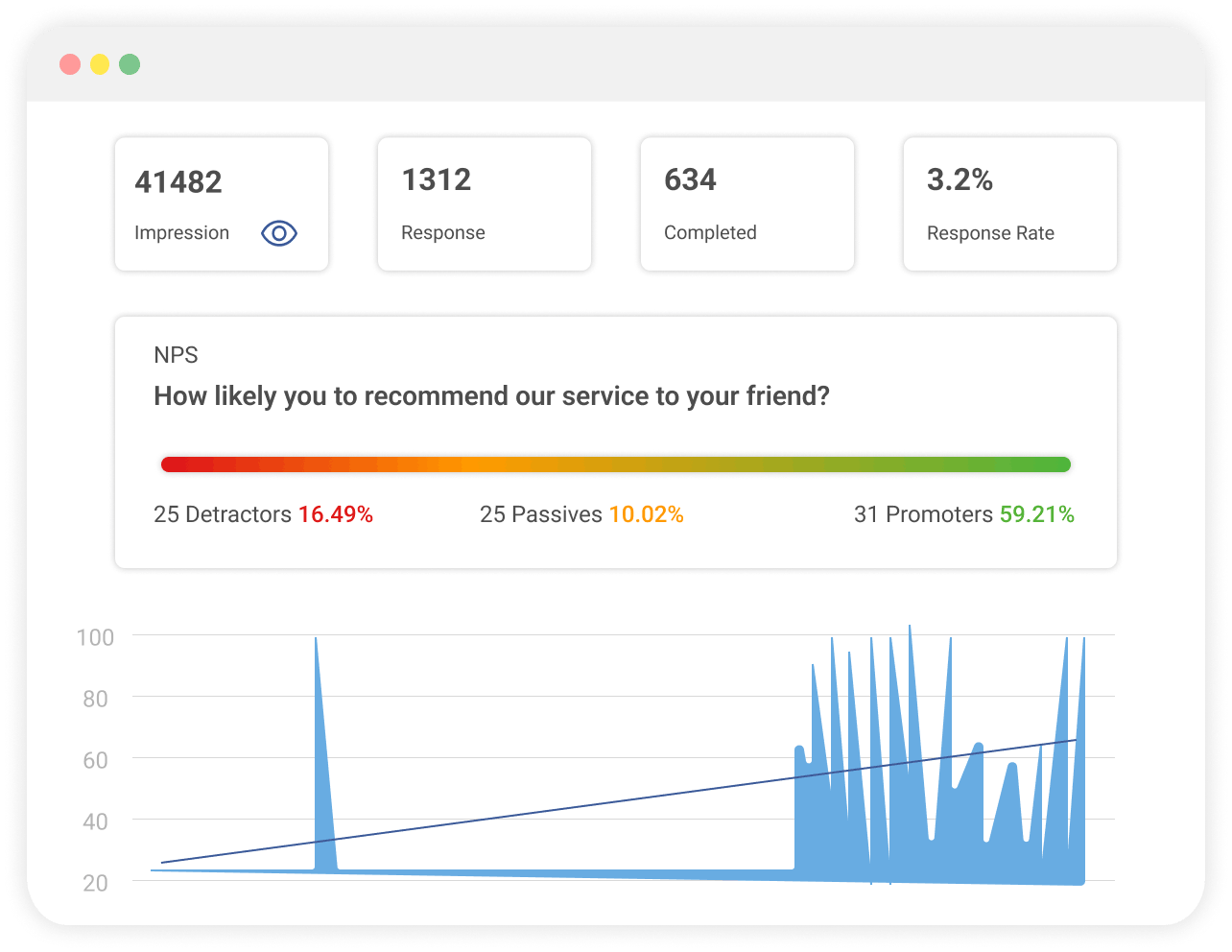Click the 41482 Impression stat card
Viewport: 1232px width, 952px height.
(221, 203)
